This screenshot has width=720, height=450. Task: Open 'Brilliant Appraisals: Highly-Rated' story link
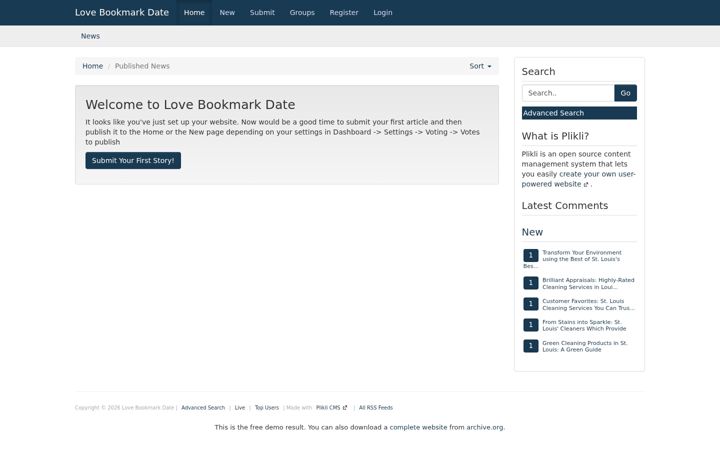[588, 283]
